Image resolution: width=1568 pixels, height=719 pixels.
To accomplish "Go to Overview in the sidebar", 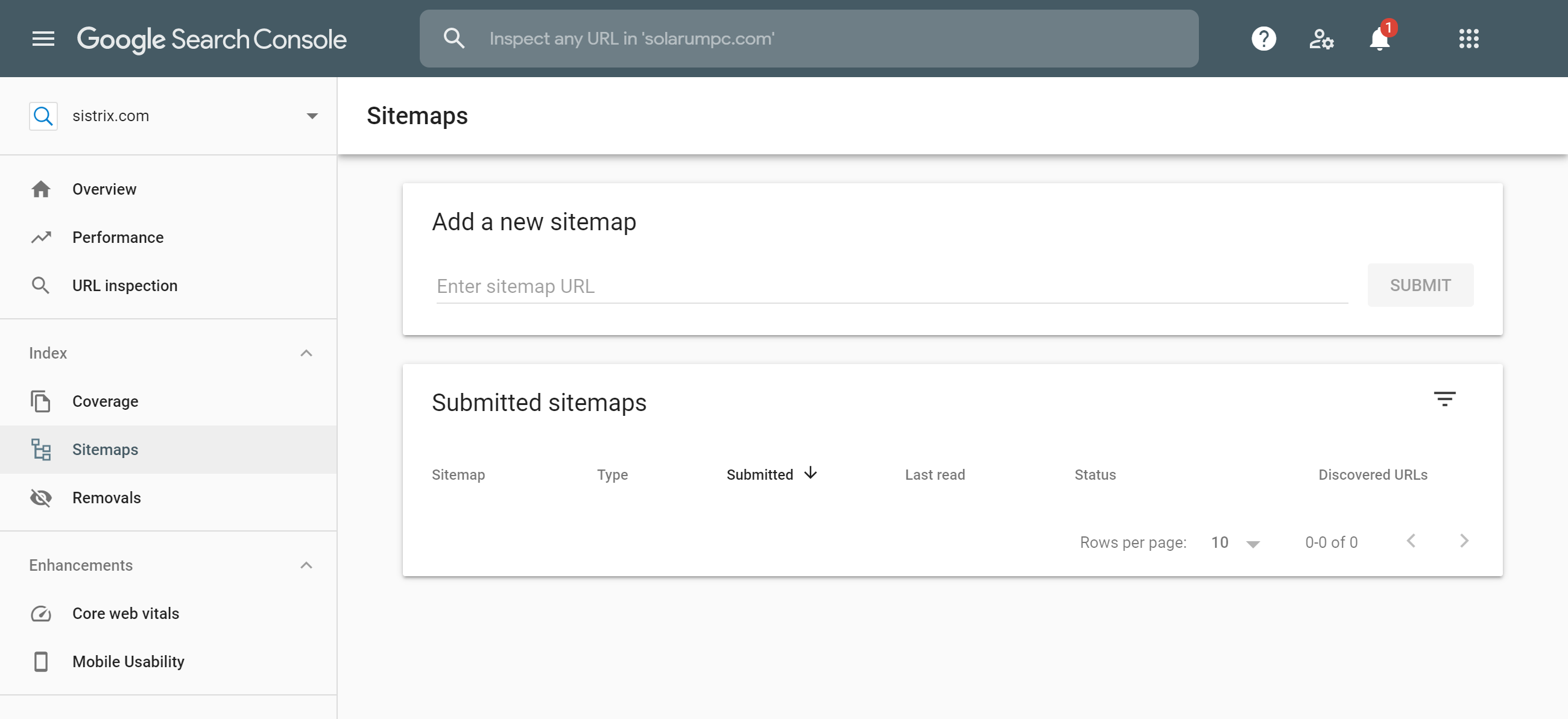I will pos(169,189).
